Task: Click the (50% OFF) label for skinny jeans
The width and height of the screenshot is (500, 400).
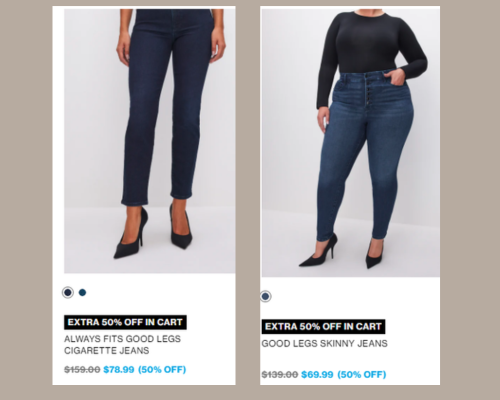Action: [x=362, y=375]
